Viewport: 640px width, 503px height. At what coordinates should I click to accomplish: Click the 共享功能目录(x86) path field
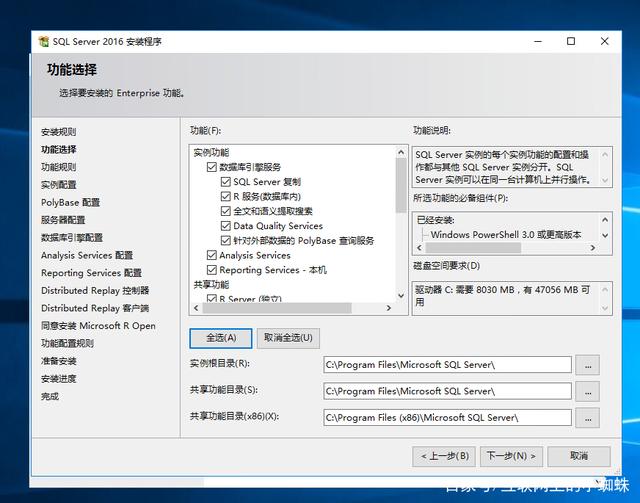pos(447,418)
